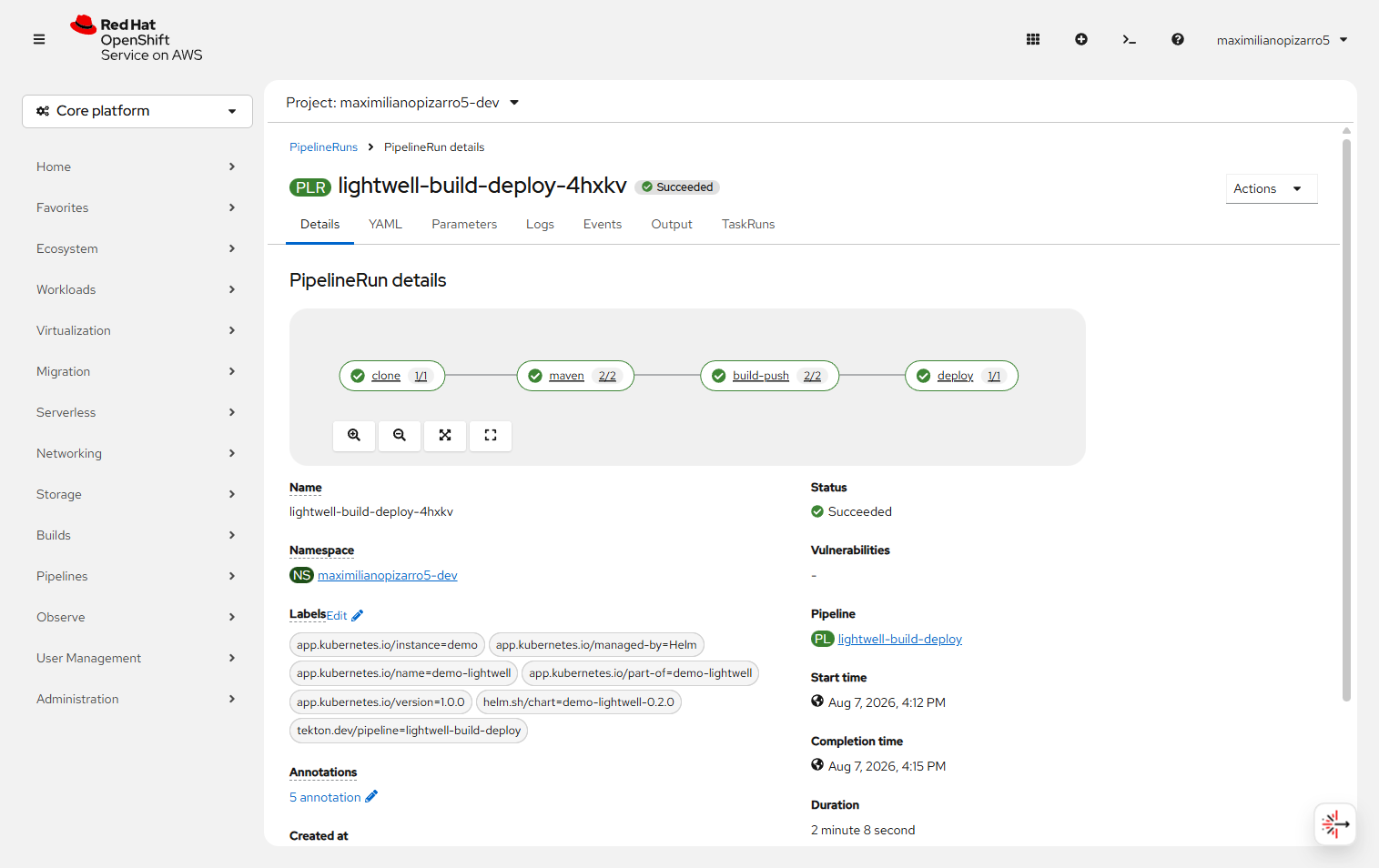Select the Details tab
This screenshot has height=868, width=1379.
tap(319, 225)
